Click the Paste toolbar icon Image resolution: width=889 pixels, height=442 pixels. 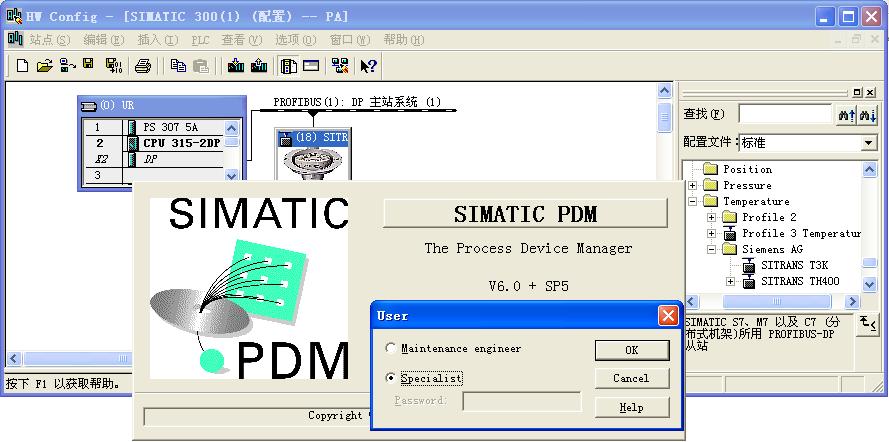click(201, 66)
